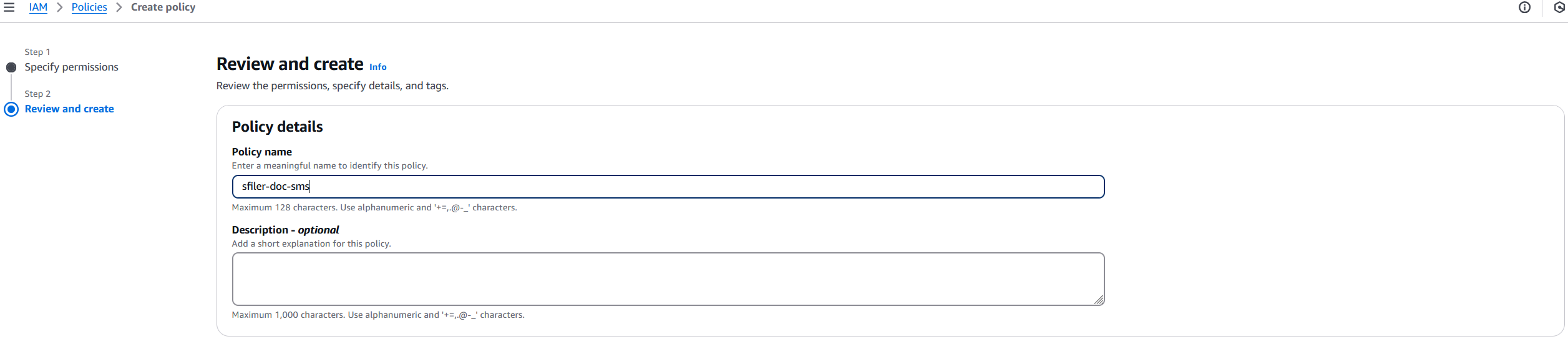Click the Review and create page heading
Image resolution: width=1568 pixels, height=339 pixels.
point(290,64)
